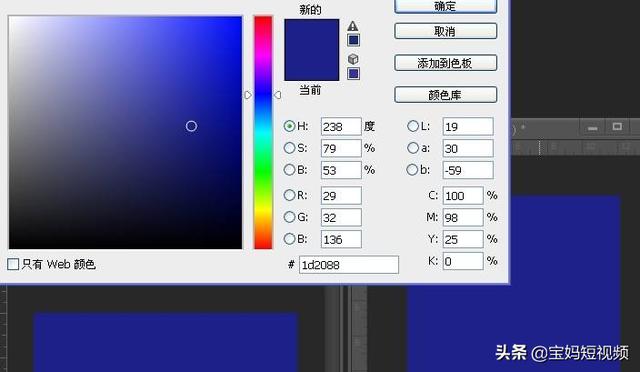Click the not-web-safe cube icon

[353, 59]
